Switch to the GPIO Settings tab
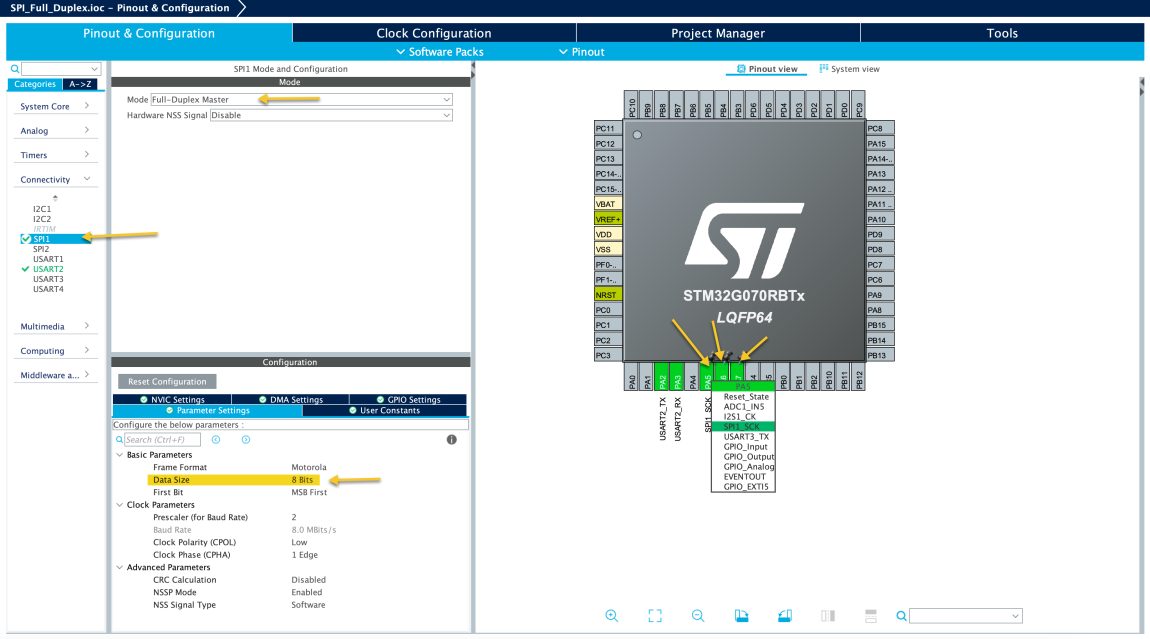The height and width of the screenshot is (639, 1150). click(x=408, y=400)
